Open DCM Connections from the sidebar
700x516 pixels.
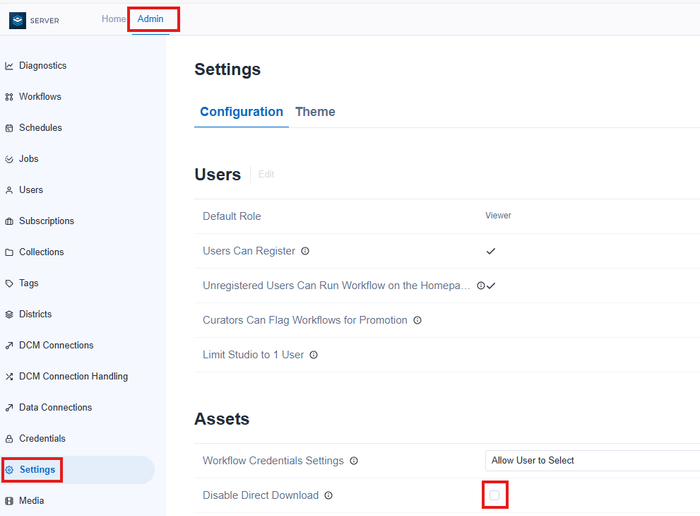tap(56, 345)
